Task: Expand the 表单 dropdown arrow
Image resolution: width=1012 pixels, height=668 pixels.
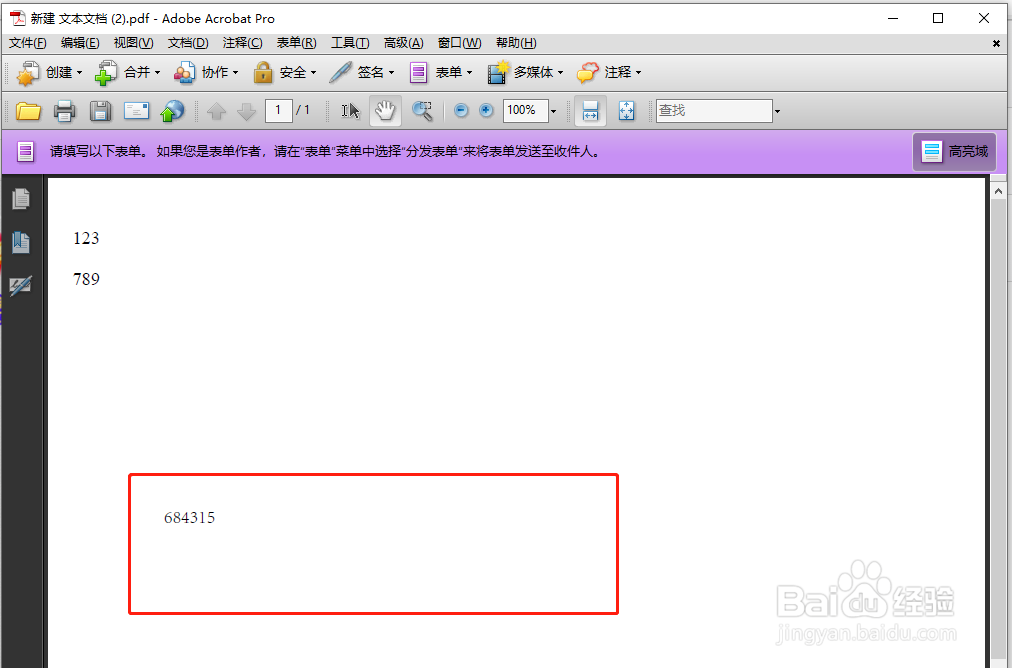Action: pos(469,72)
